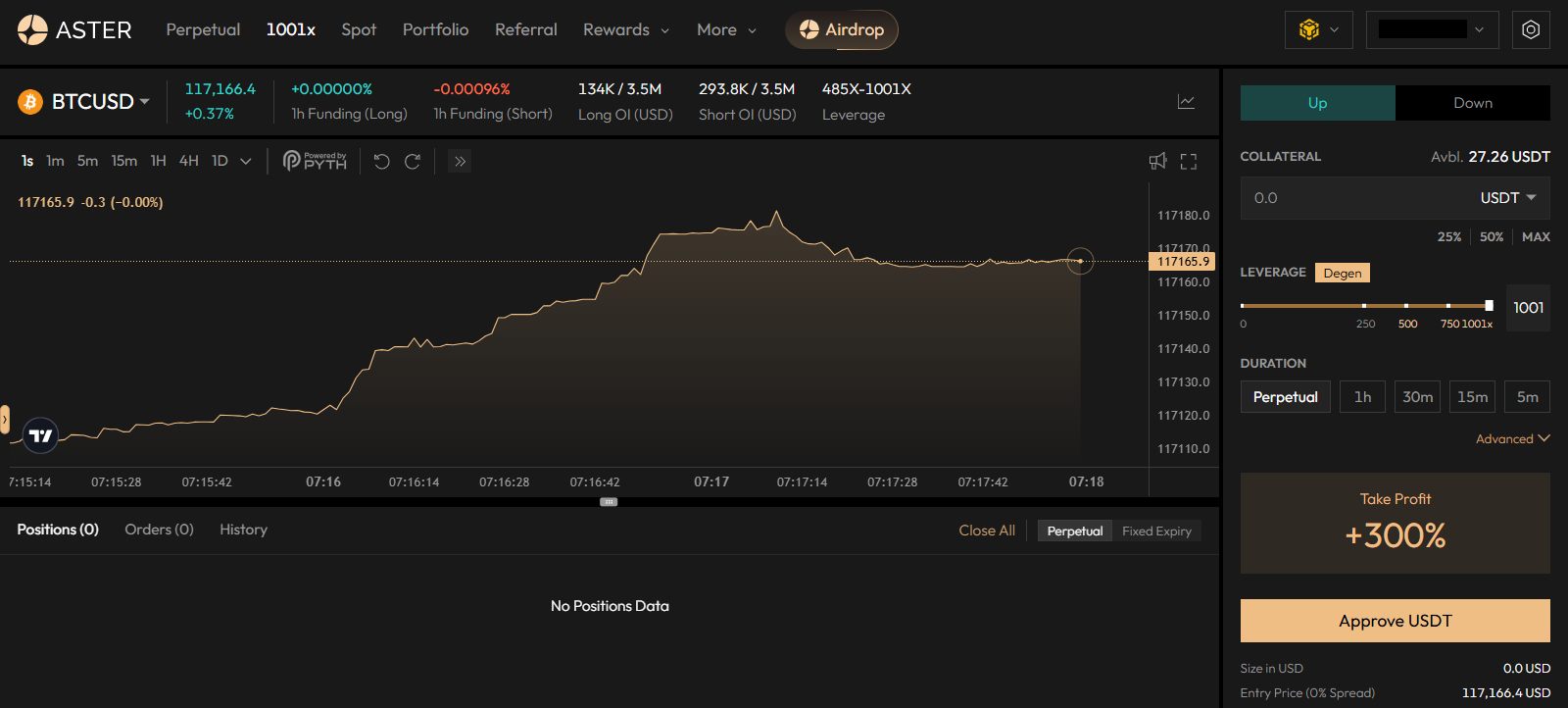The width and height of the screenshot is (1568, 708).
Task: Select the Up direction
Action: click(x=1317, y=103)
